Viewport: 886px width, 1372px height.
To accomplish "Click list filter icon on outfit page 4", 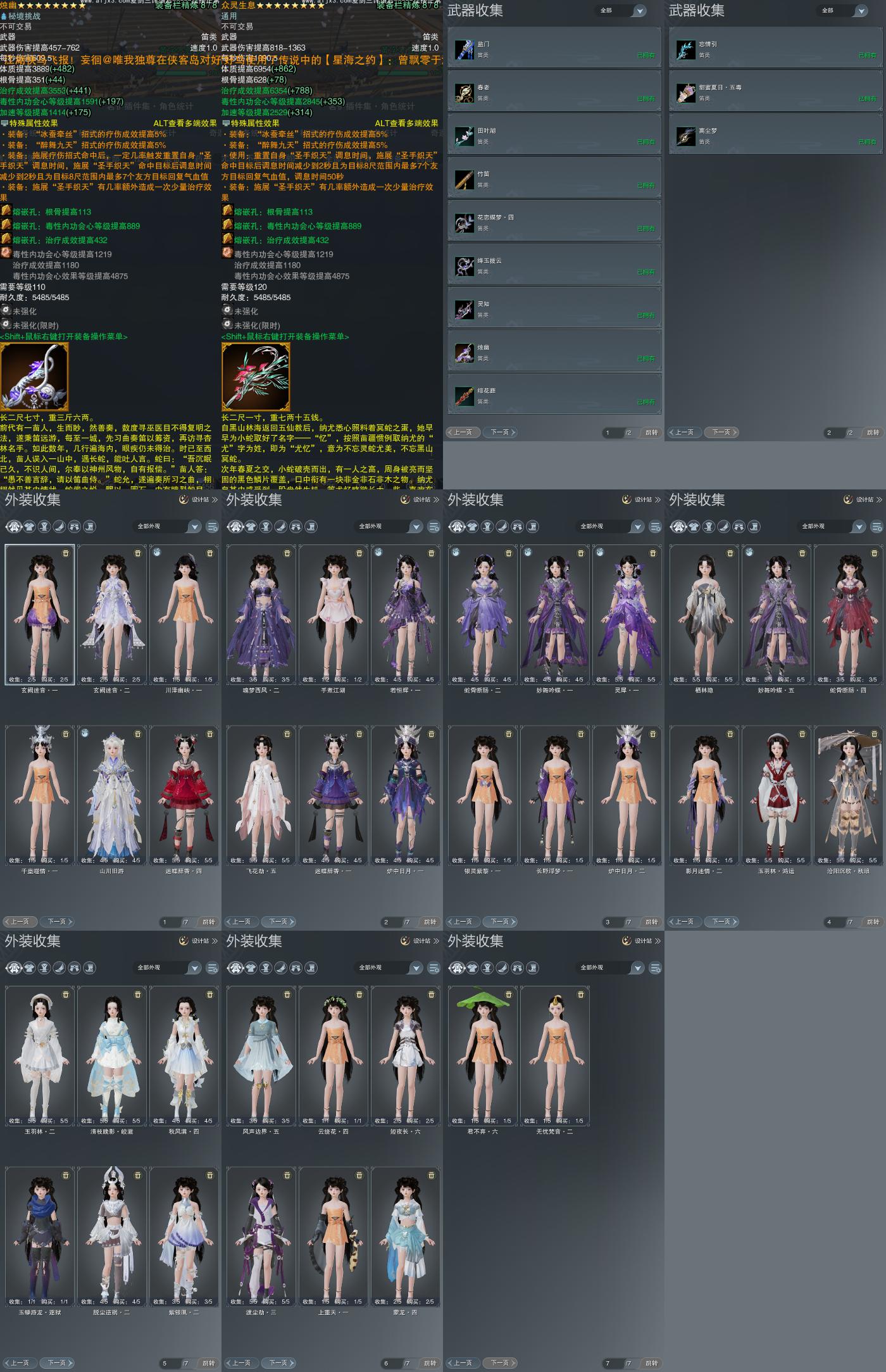I will 877,527.
